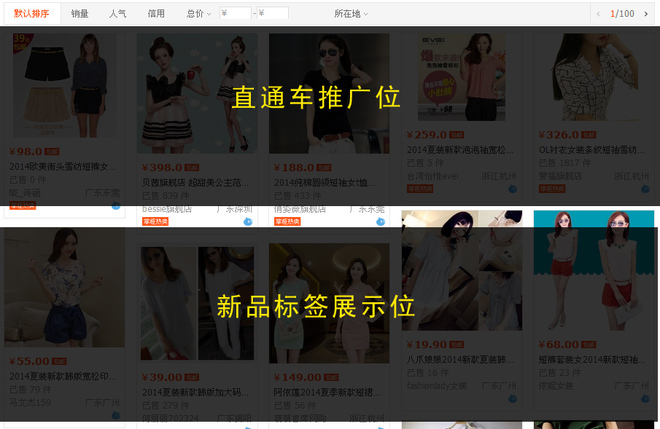Click the blue chat icon for 马文杰159
Screen dimensions: 660x429
tap(116, 416)
